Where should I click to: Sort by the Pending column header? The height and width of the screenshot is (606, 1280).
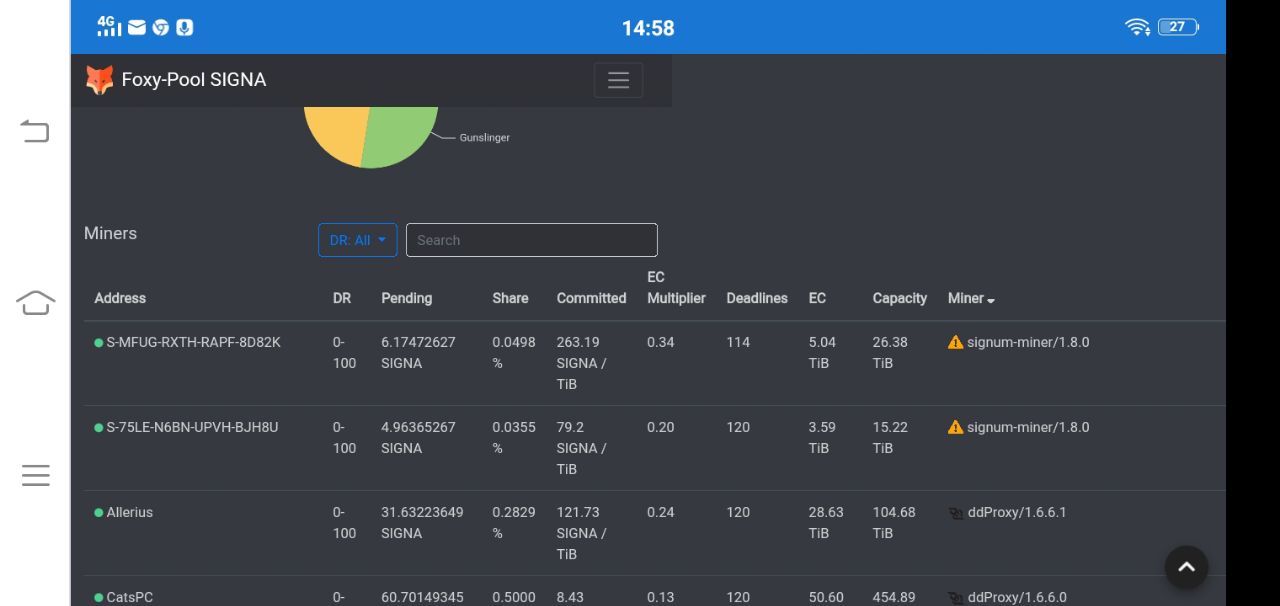coord(406,298)
